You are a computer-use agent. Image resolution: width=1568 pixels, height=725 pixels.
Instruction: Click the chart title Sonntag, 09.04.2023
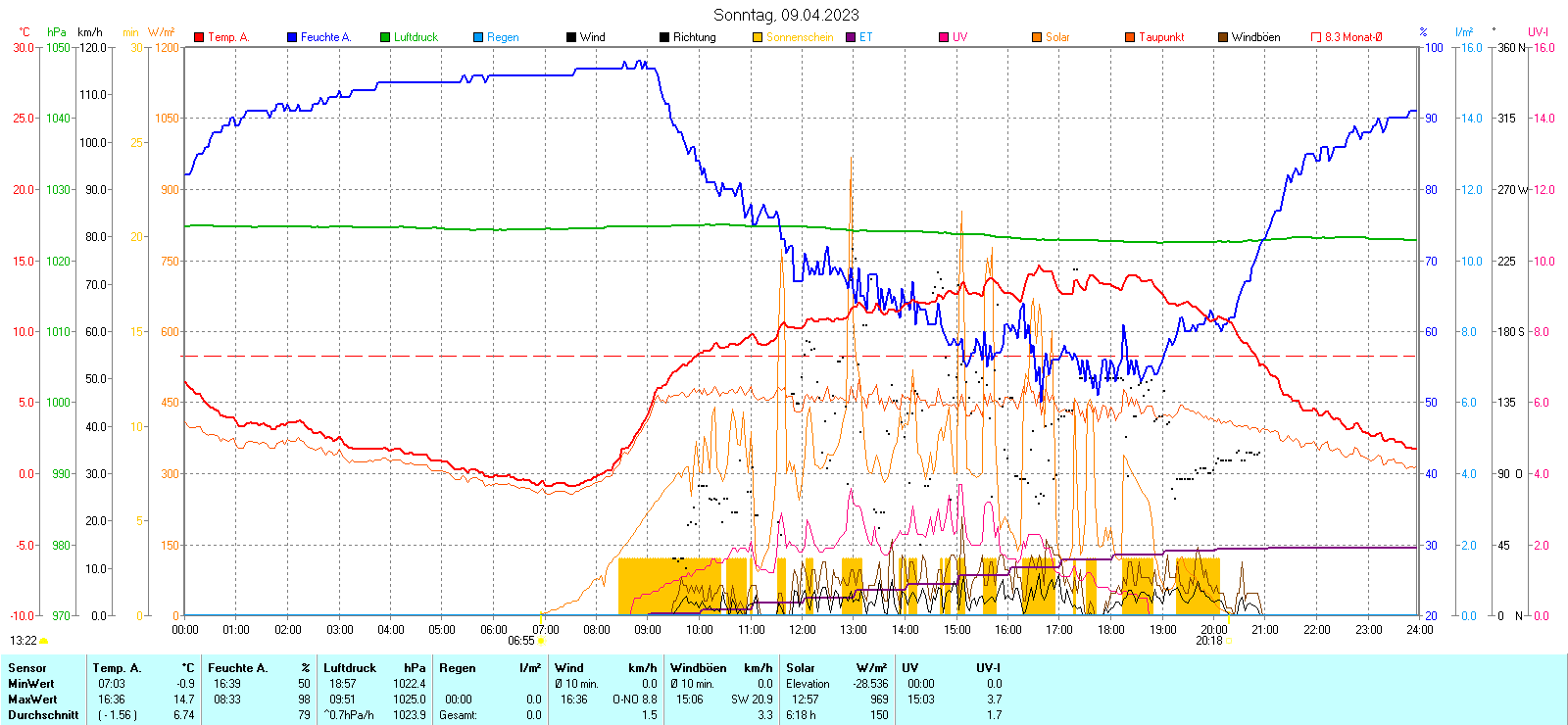click(x=786, y=15)
